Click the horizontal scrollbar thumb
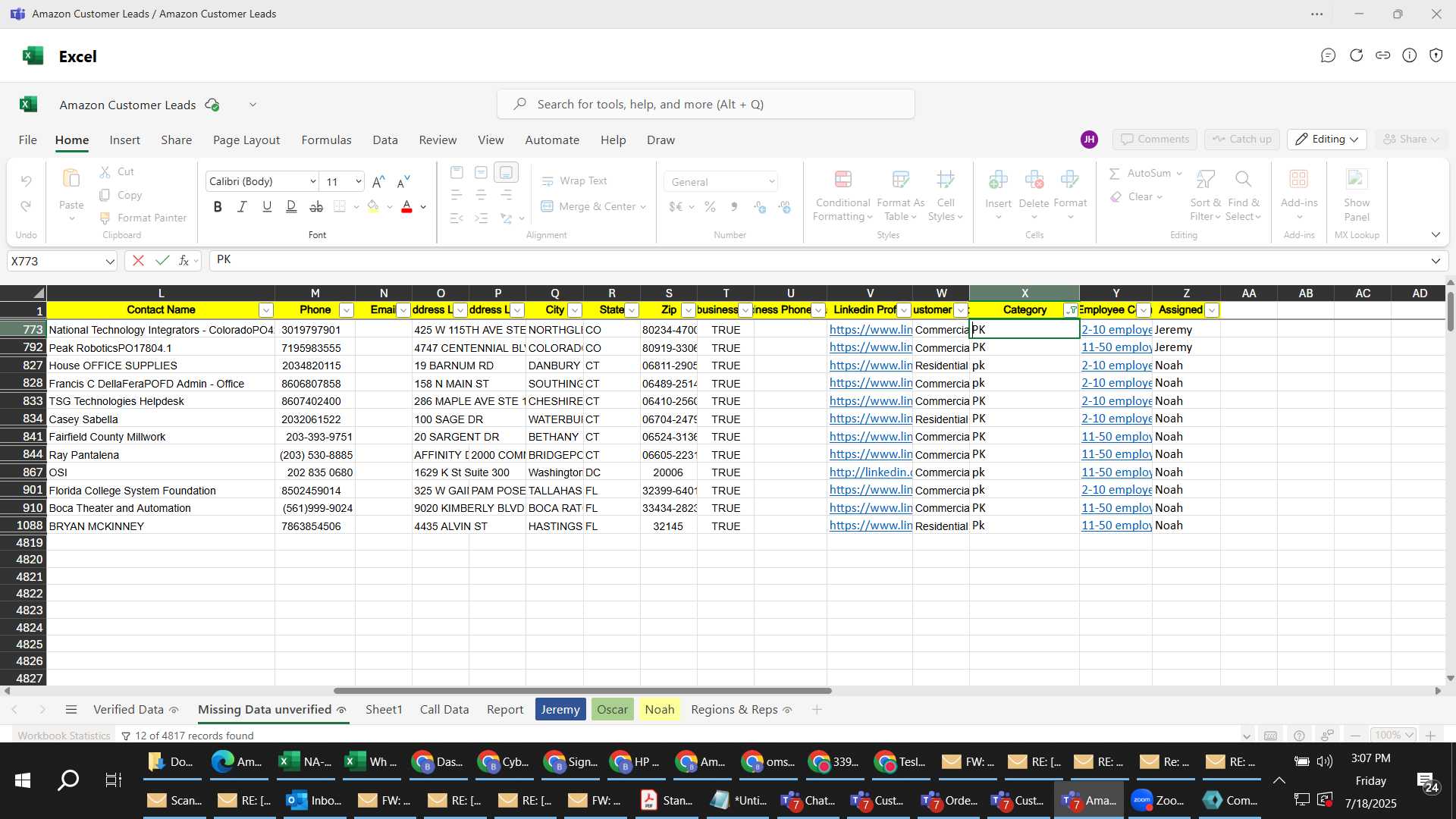Screen dimensions: 1456x819 click(582, 691)
